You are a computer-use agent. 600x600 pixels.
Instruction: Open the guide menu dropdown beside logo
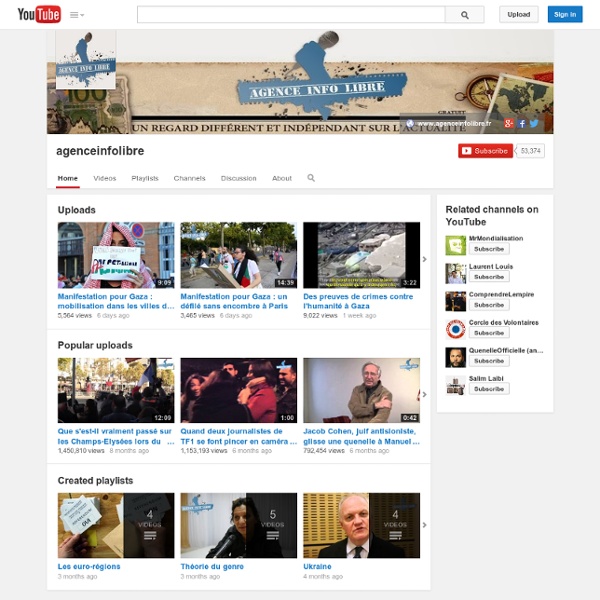tap(77, 15)
